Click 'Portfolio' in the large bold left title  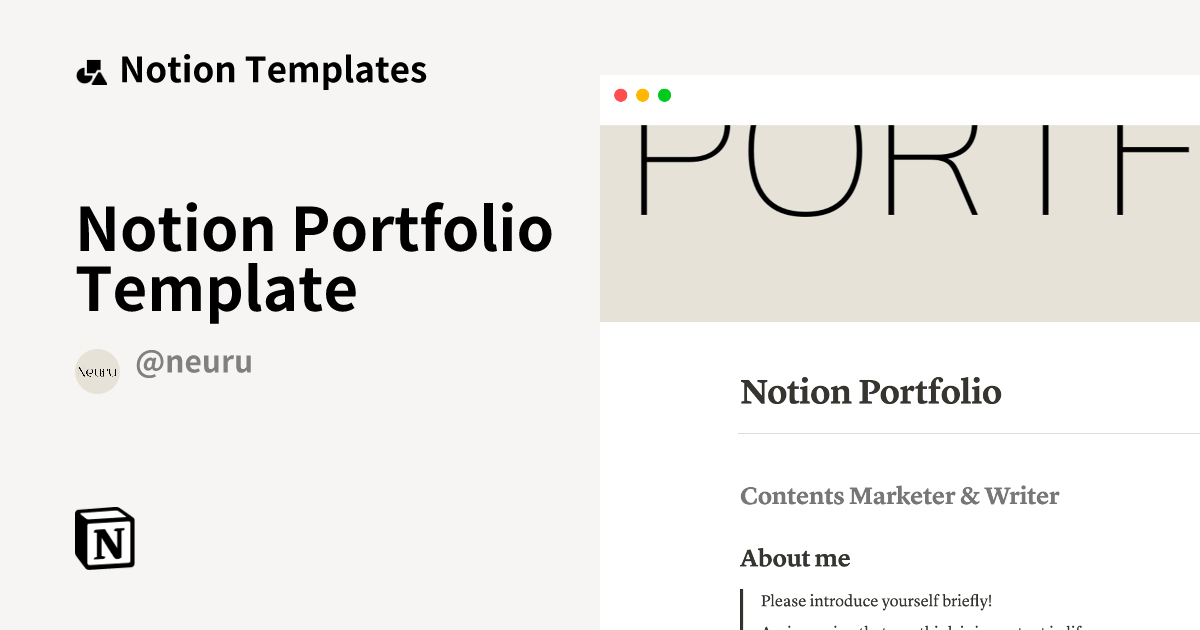(423, 228)
